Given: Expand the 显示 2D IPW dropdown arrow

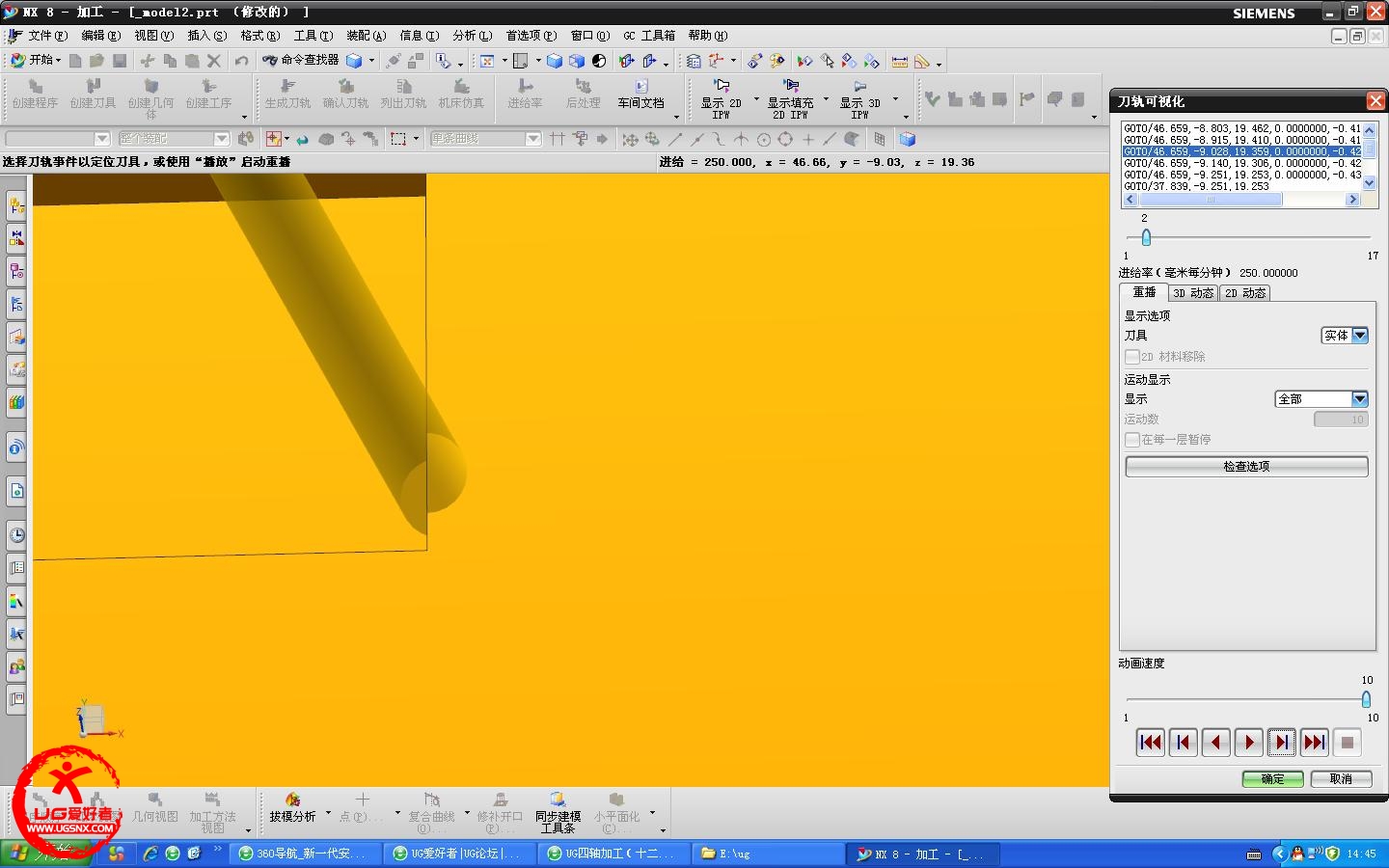Looking at the screenshot, I should click(x=756, y=99).
